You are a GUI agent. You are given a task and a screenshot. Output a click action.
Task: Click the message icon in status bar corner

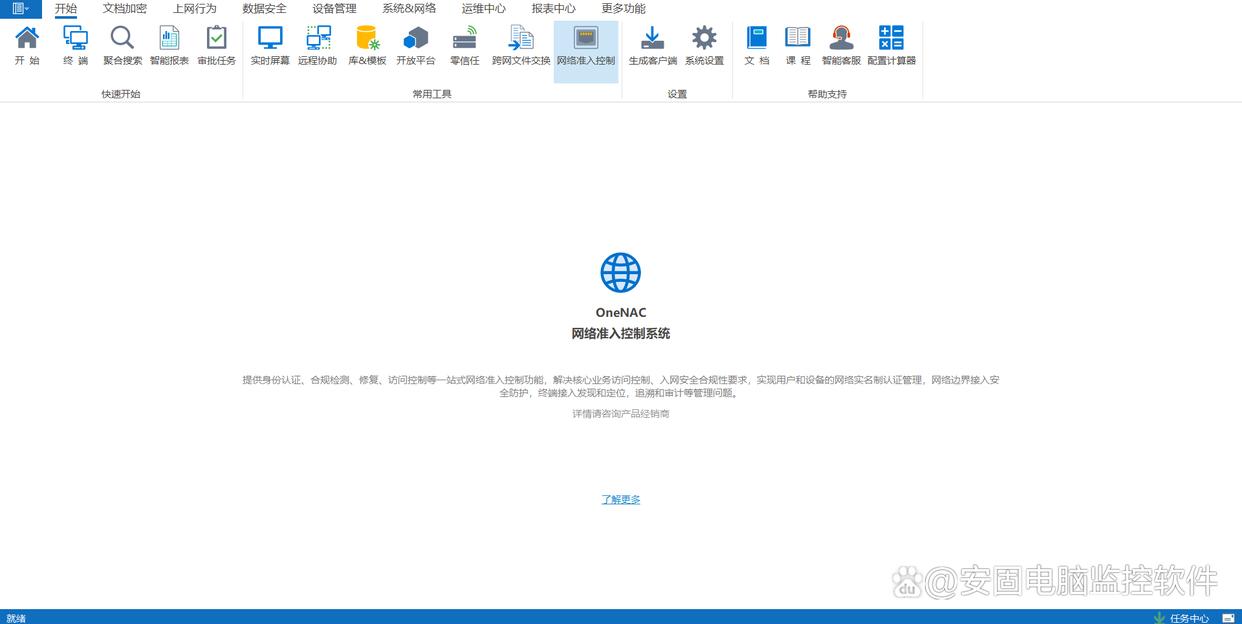coord(1228,618)
